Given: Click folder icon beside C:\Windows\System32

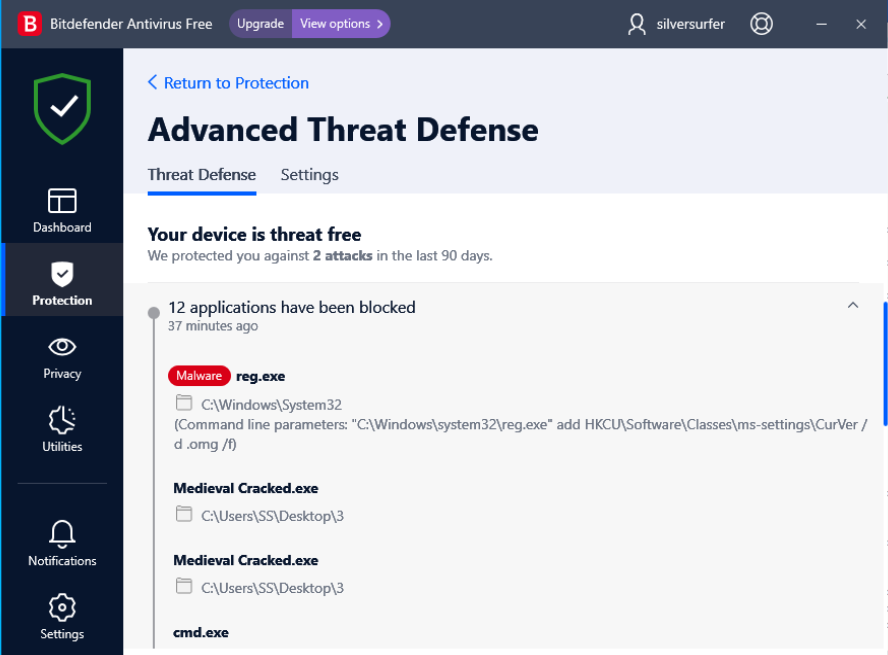Looking at the screenshot, I should click(x=183, y=403).
